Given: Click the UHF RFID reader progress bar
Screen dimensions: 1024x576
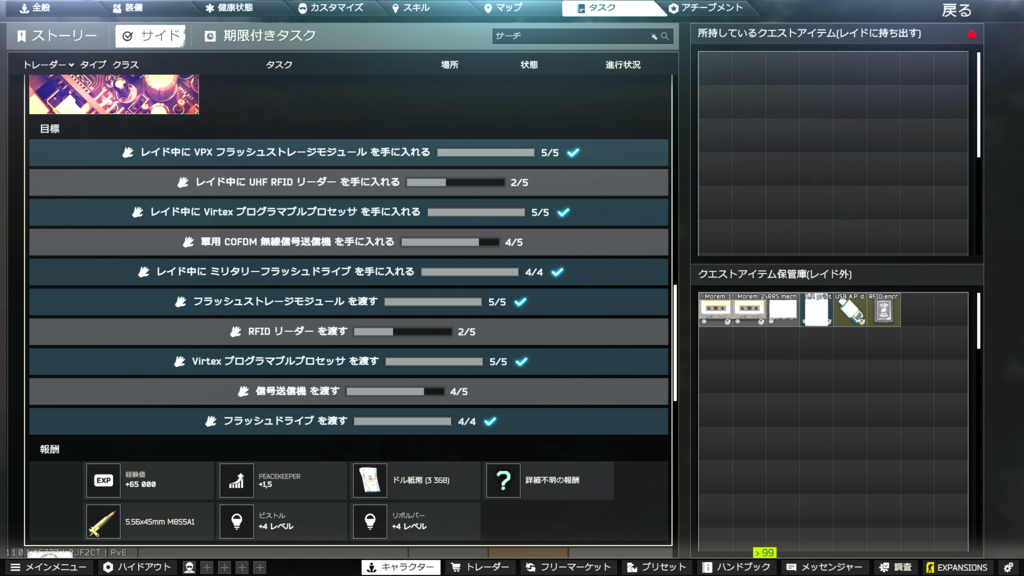Looking at the screenshot, I should 455,182.
